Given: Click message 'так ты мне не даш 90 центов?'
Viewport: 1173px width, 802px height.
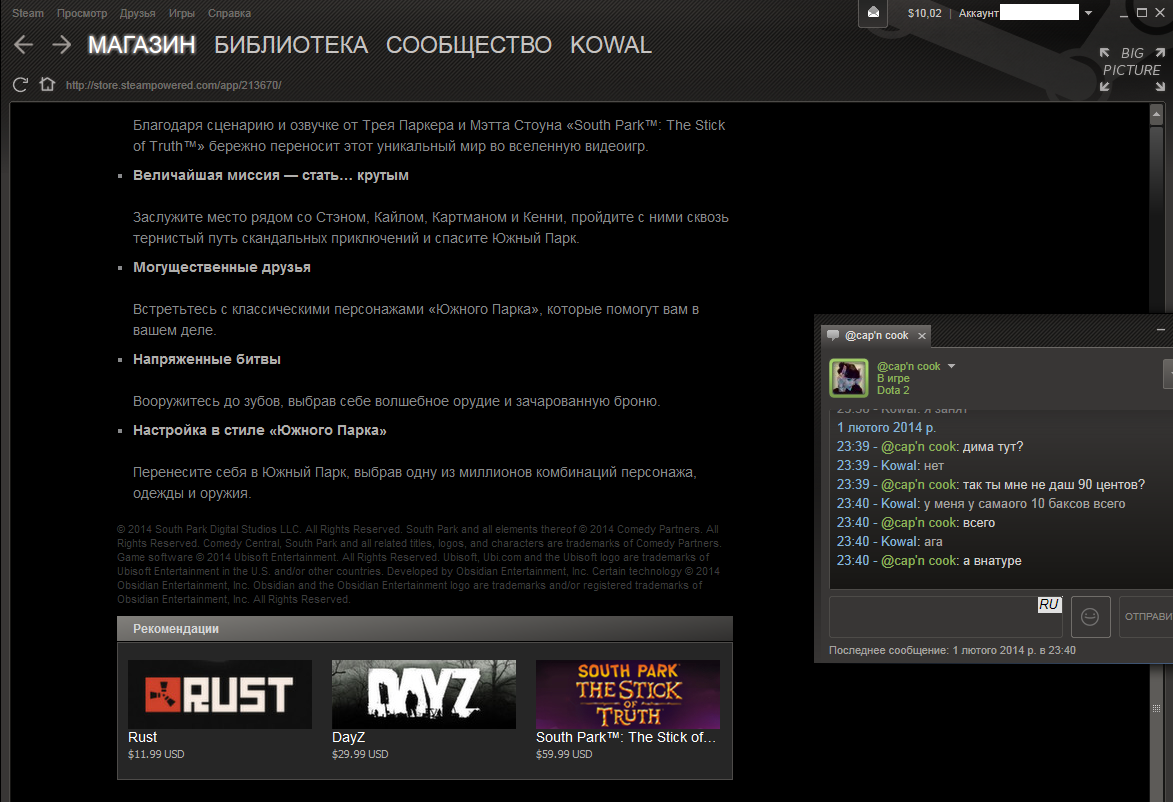Looking at the screenshot, I should [x=1054, y=485].
